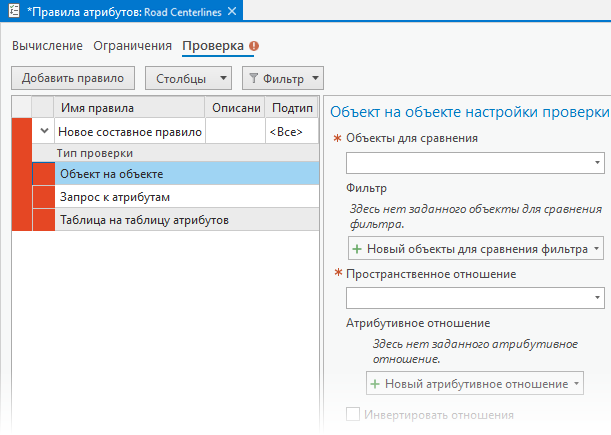This screenshot has height=435, width=611.
Task: Enable the Инвертировать отношения checkbox
Action: pyautogui.click(x=353, y=414)
